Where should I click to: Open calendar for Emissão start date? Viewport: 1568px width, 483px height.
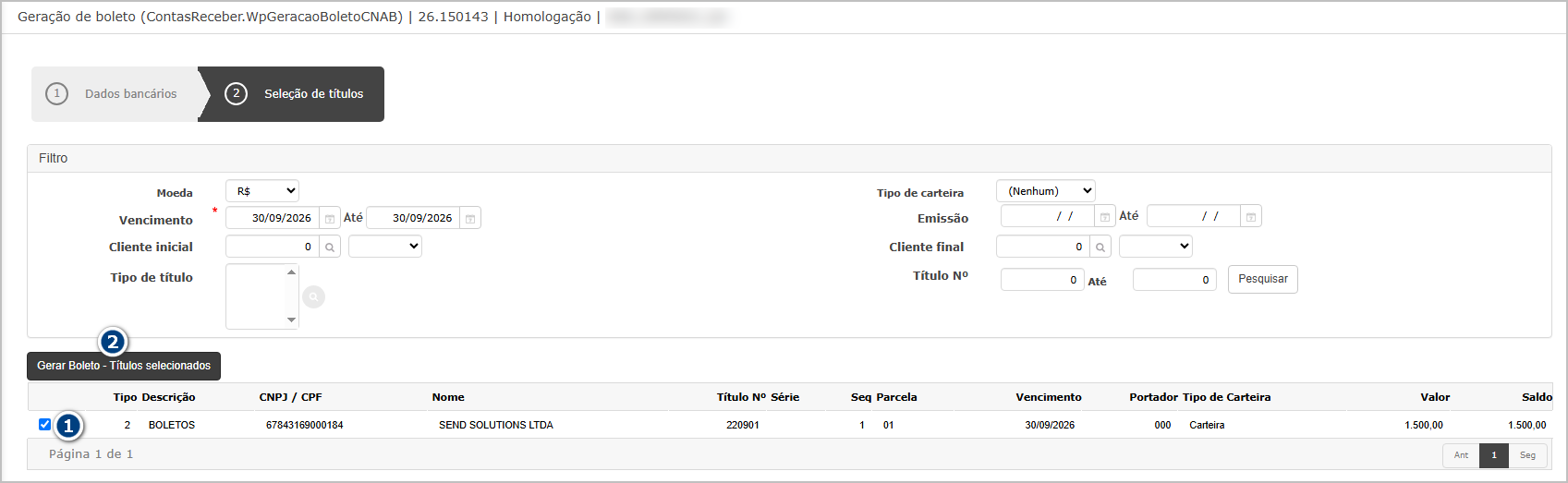click(1105, 216)
